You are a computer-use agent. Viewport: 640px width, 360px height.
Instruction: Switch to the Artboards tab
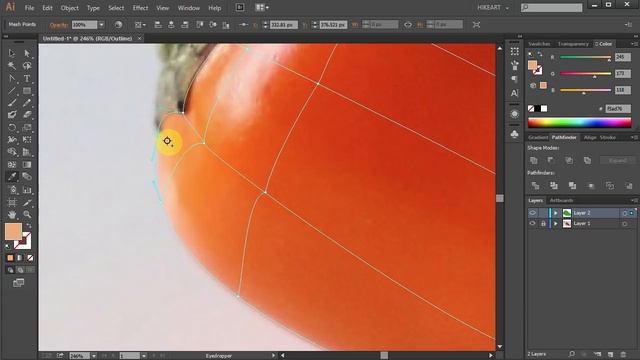tap(561, 200)
